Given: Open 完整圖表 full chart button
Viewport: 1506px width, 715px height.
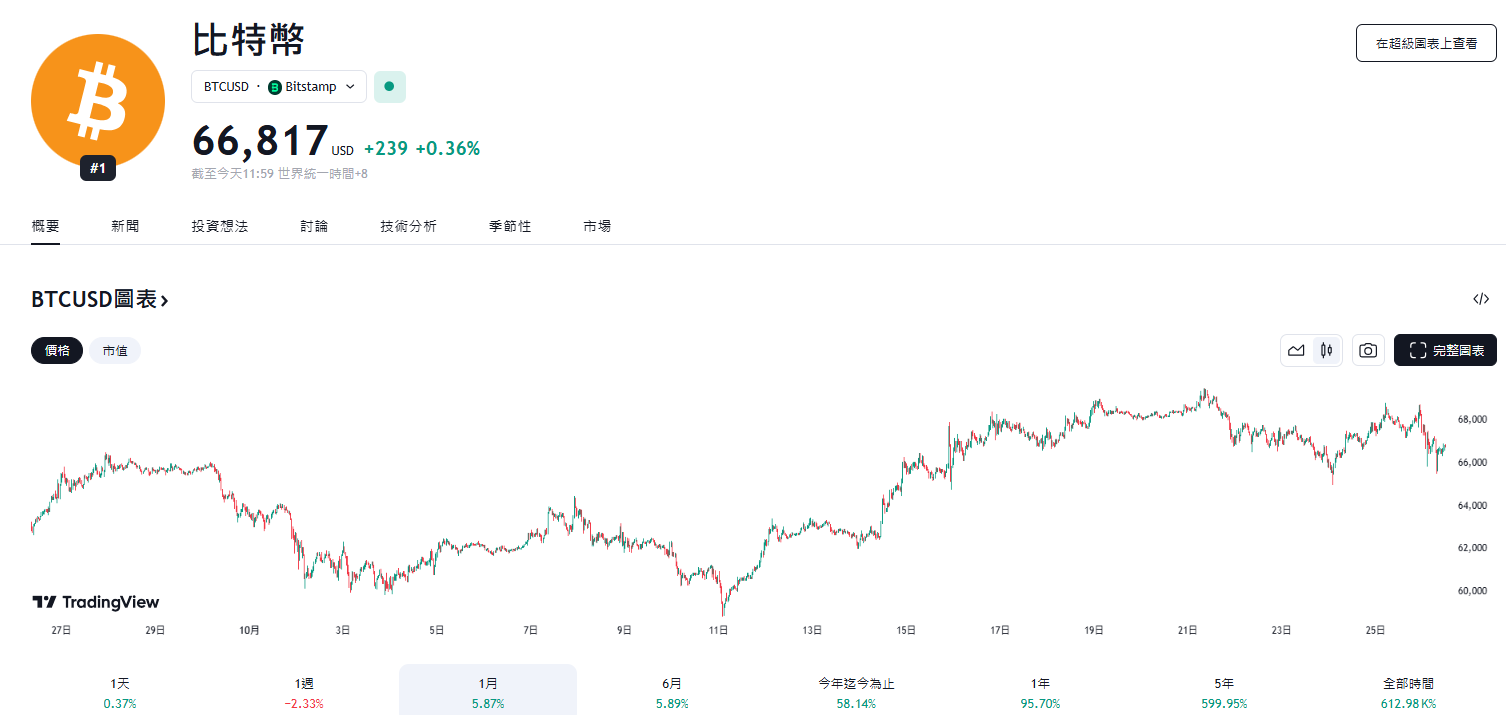Looking at the screenshot, I should pyautogui.click(x=1445, y=350).
